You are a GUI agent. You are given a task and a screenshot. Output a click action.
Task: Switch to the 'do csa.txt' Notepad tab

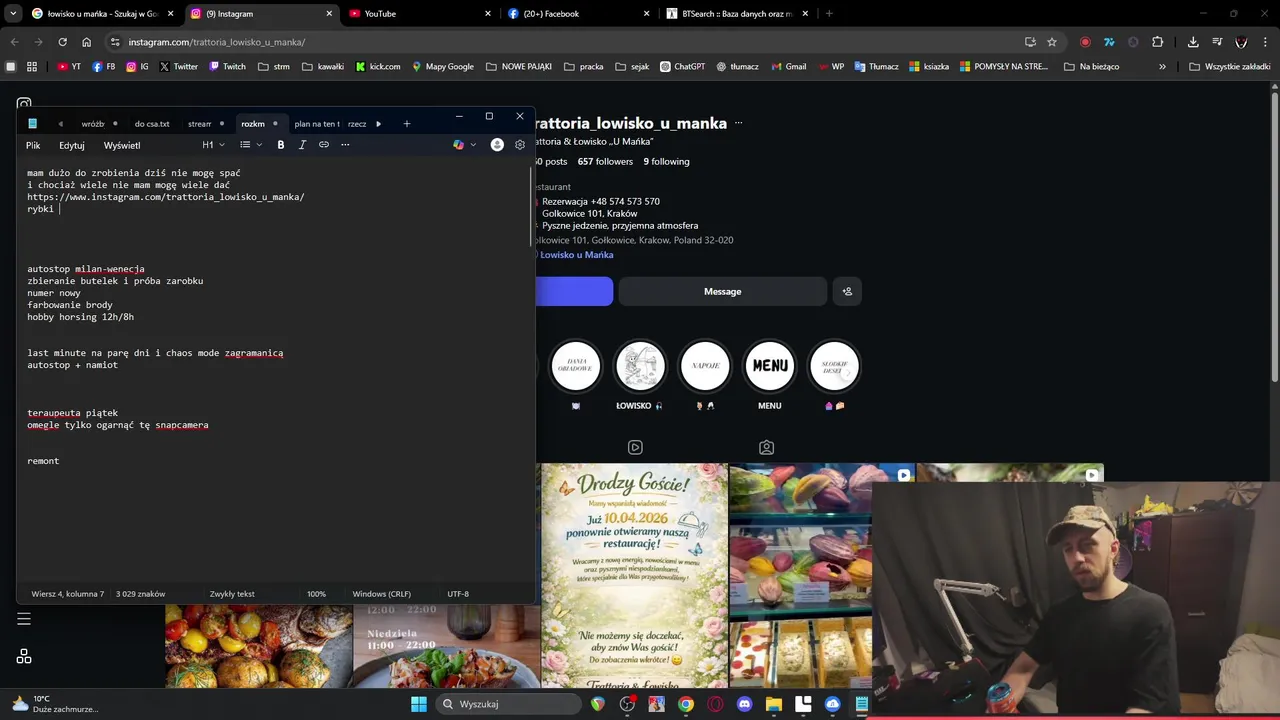pos(152,124)
